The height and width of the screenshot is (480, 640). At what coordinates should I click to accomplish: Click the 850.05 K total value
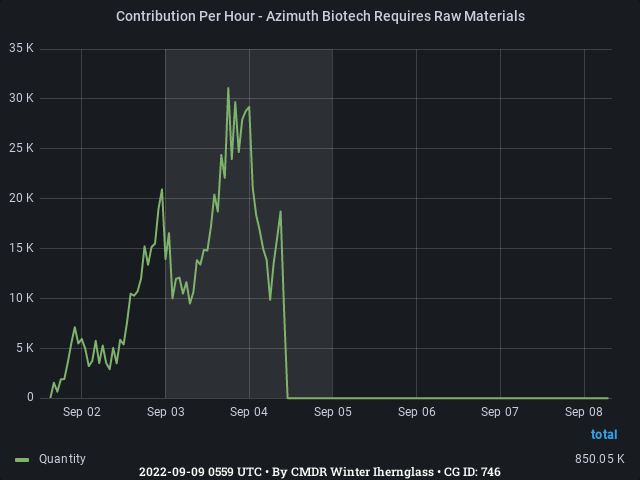pyautogui.click(x=600, y=459)
